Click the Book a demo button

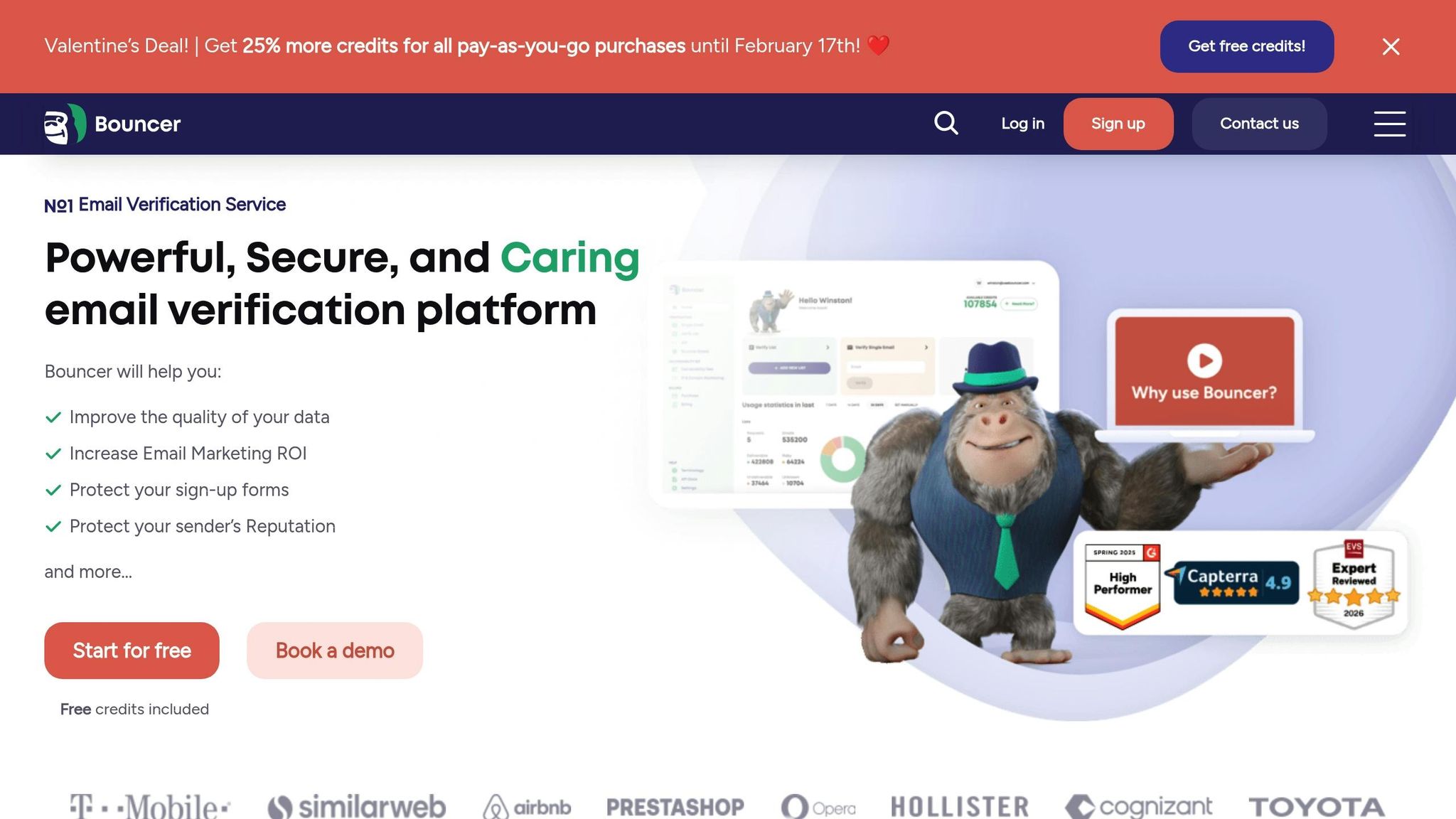(335, 651)
